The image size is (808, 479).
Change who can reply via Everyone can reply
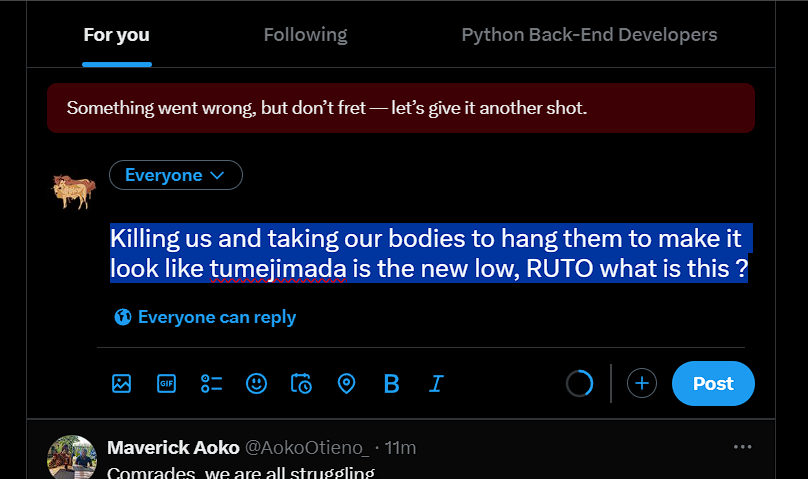[x=205, y=317]
